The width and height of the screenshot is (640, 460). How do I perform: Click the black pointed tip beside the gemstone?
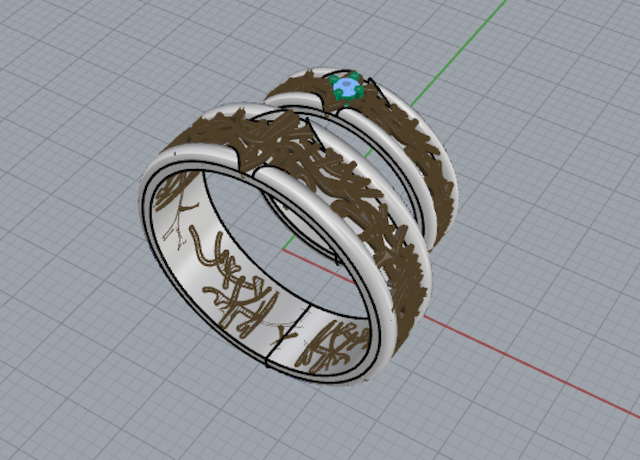click(376, 89)
